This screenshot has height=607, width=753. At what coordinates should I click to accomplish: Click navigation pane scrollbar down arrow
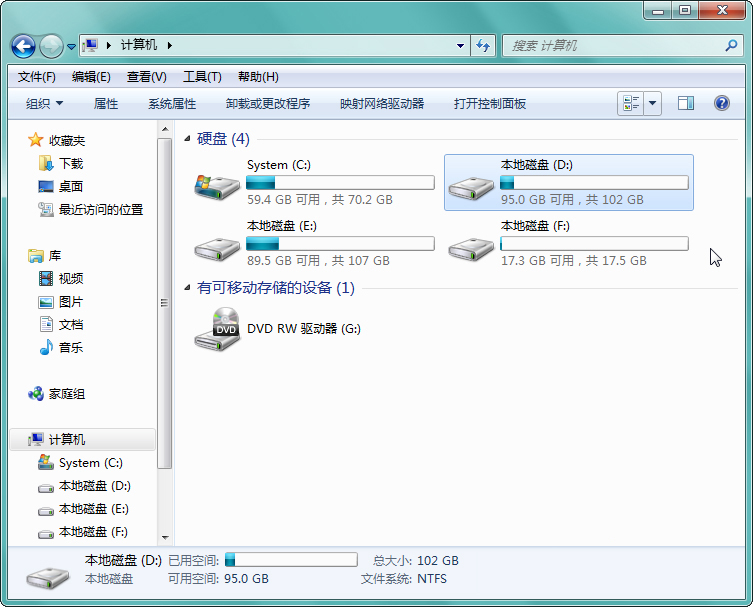[165, 537]
